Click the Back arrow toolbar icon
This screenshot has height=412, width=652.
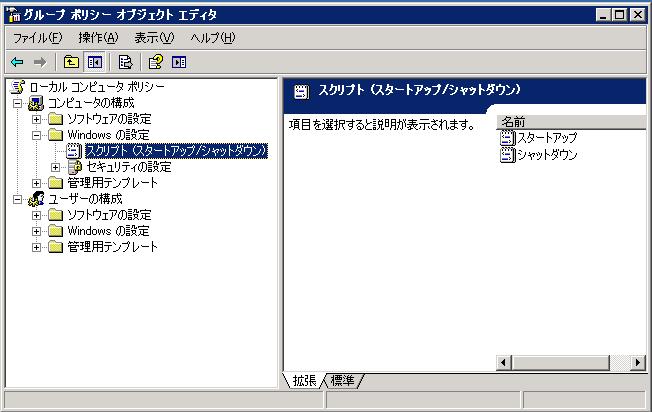pyautogui.click(x=17, y=61)
